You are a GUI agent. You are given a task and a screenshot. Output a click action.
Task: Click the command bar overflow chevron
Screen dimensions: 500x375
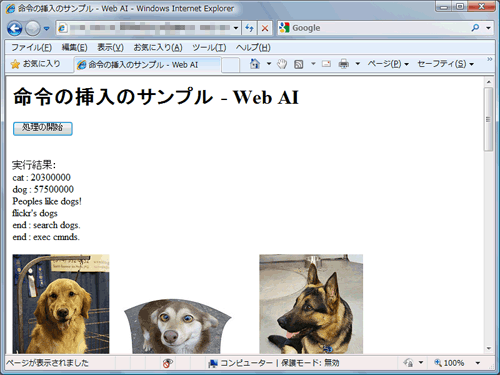[x=489, y=59]
